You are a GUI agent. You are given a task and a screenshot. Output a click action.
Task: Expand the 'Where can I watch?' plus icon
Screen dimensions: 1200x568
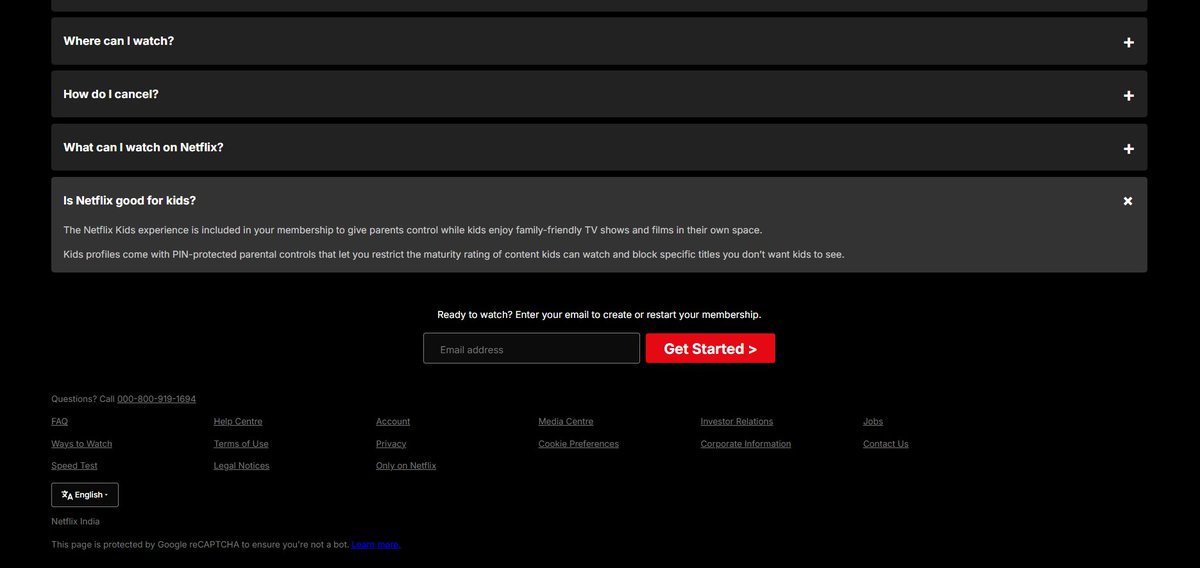pos(1128,42)
